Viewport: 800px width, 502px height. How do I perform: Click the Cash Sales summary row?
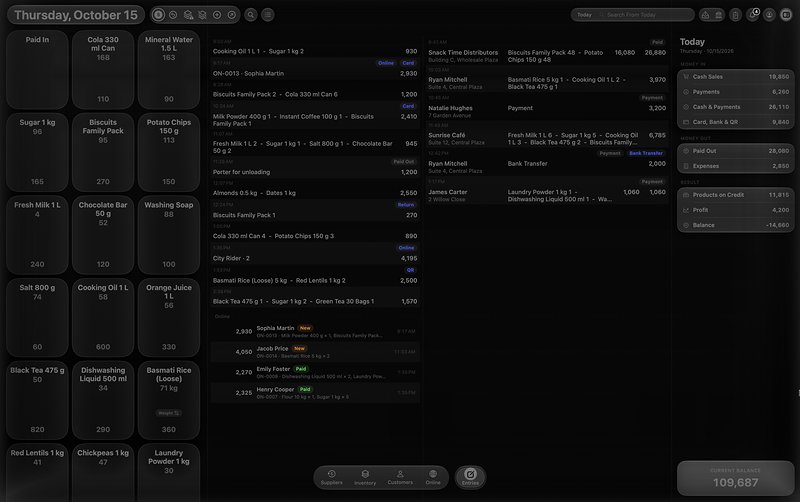coord(735,77)
